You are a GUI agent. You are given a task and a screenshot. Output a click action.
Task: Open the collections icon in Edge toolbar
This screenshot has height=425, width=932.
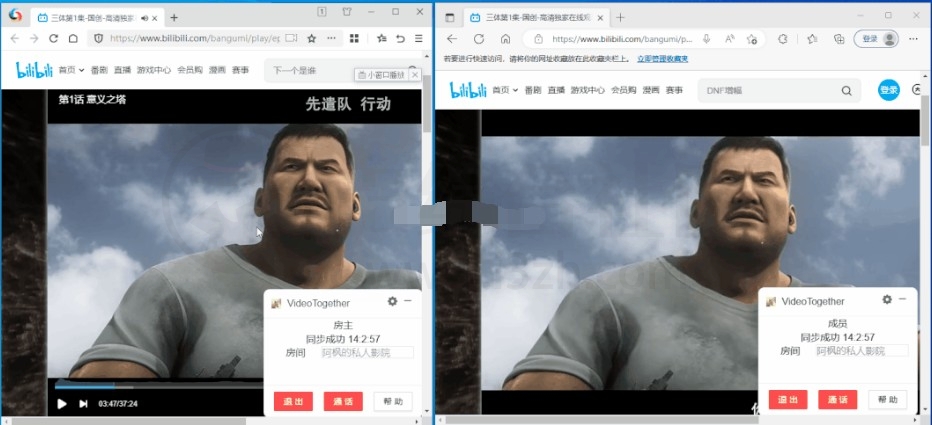pos(839,39)
